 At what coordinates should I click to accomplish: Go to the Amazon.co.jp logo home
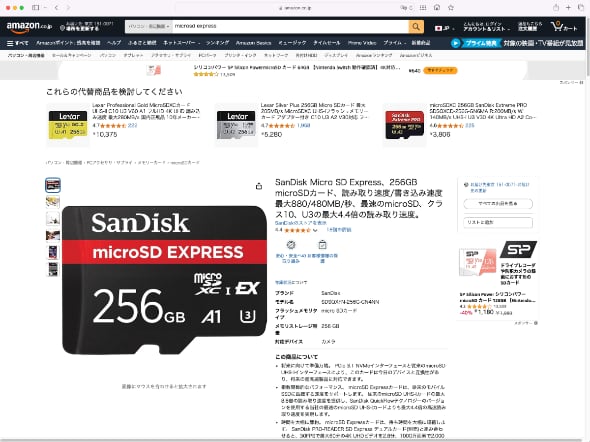(x=29, y=27)
